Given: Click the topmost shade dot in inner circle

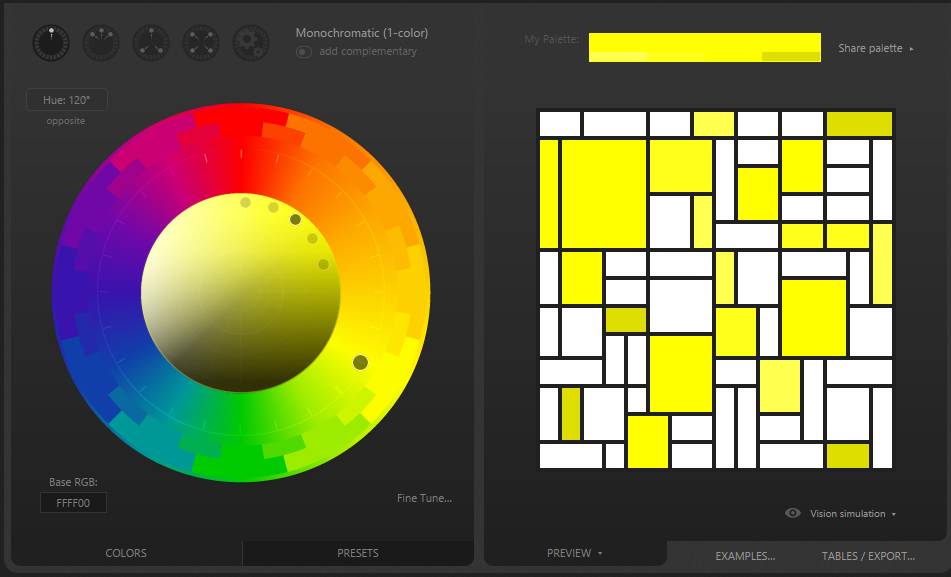Looking at the screenshot, I should [x=245, y=202].
